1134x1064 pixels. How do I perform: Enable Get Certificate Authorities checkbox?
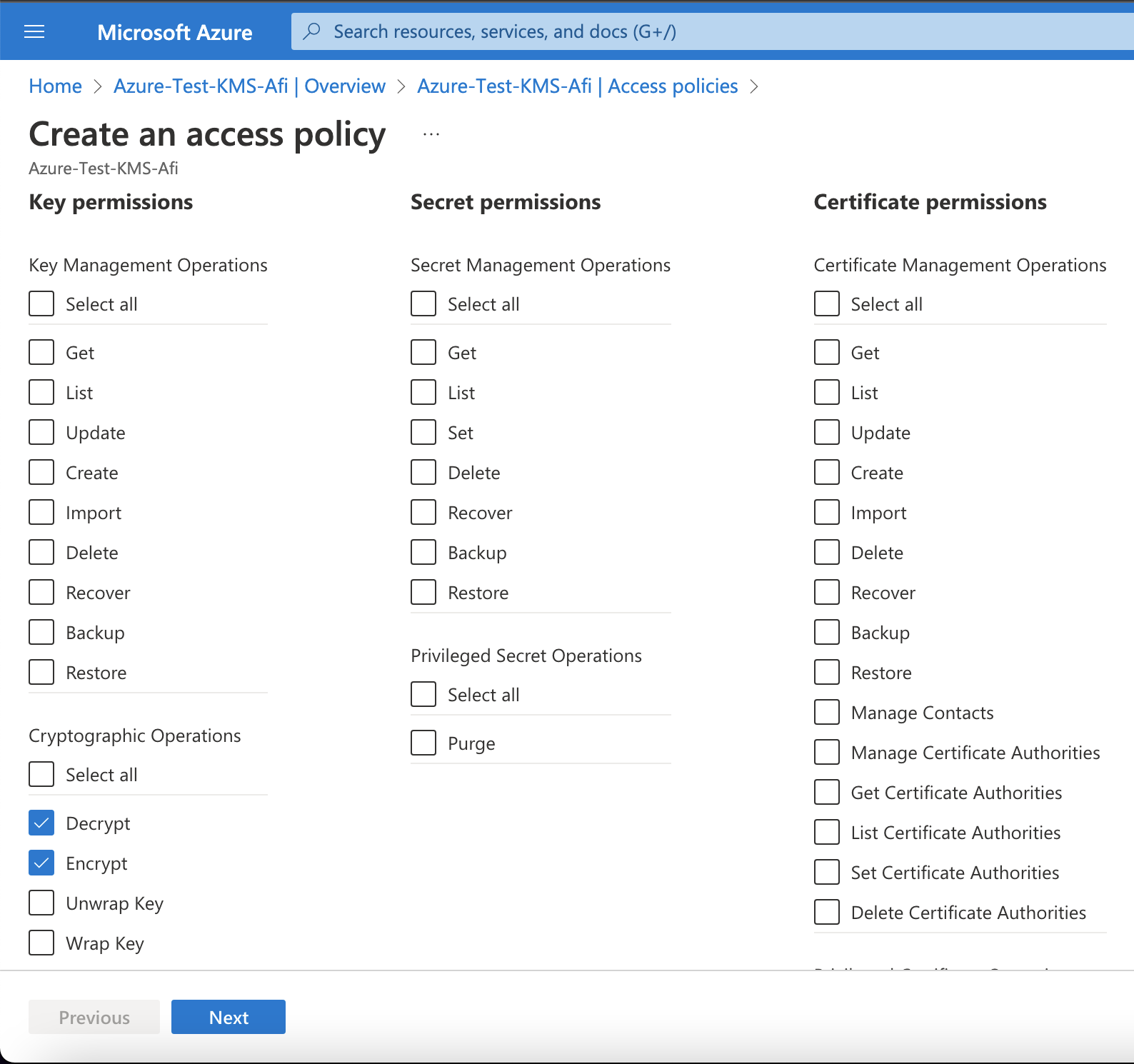(827, 792)
